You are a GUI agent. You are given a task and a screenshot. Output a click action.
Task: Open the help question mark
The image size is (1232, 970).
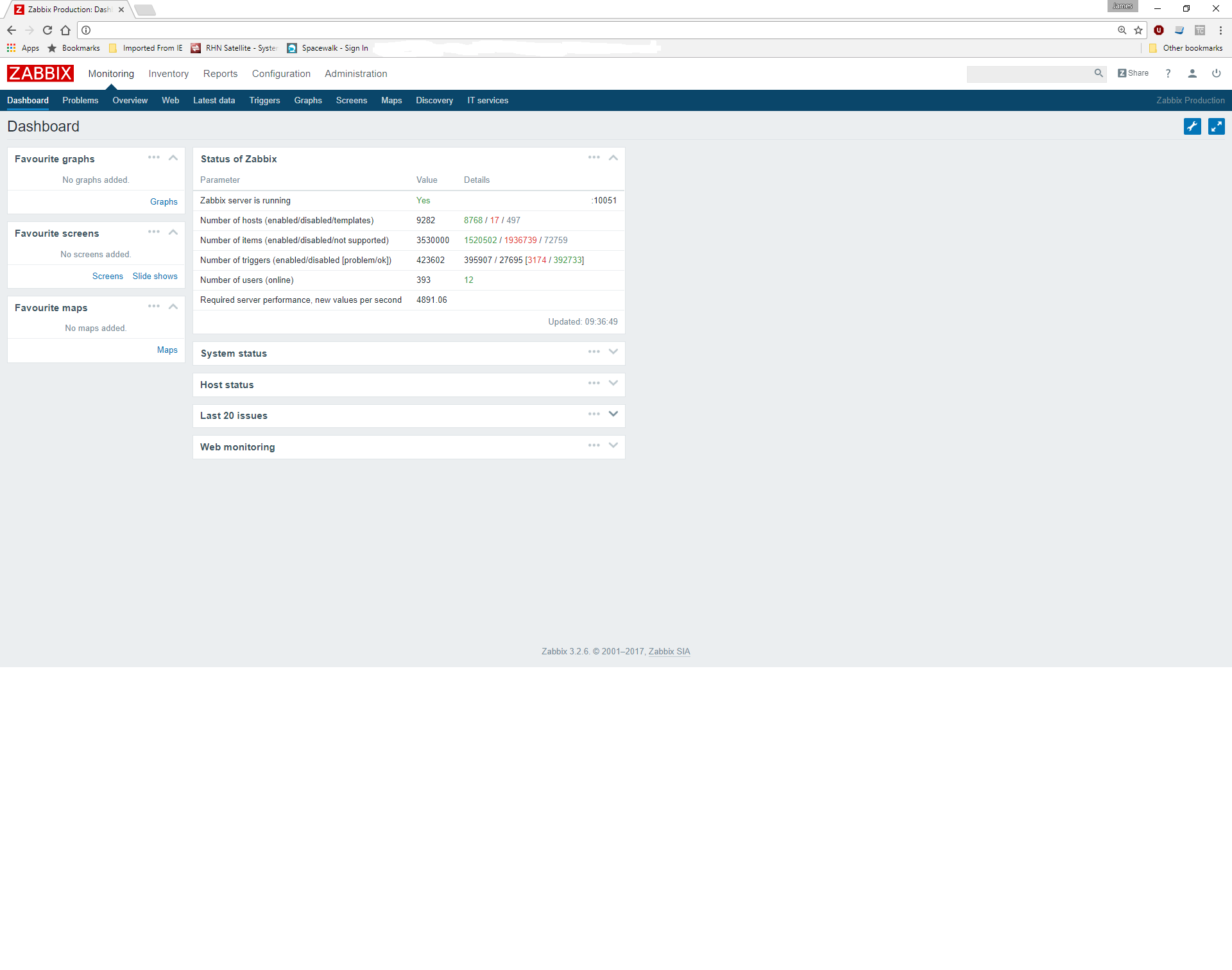pos(1168,73)
